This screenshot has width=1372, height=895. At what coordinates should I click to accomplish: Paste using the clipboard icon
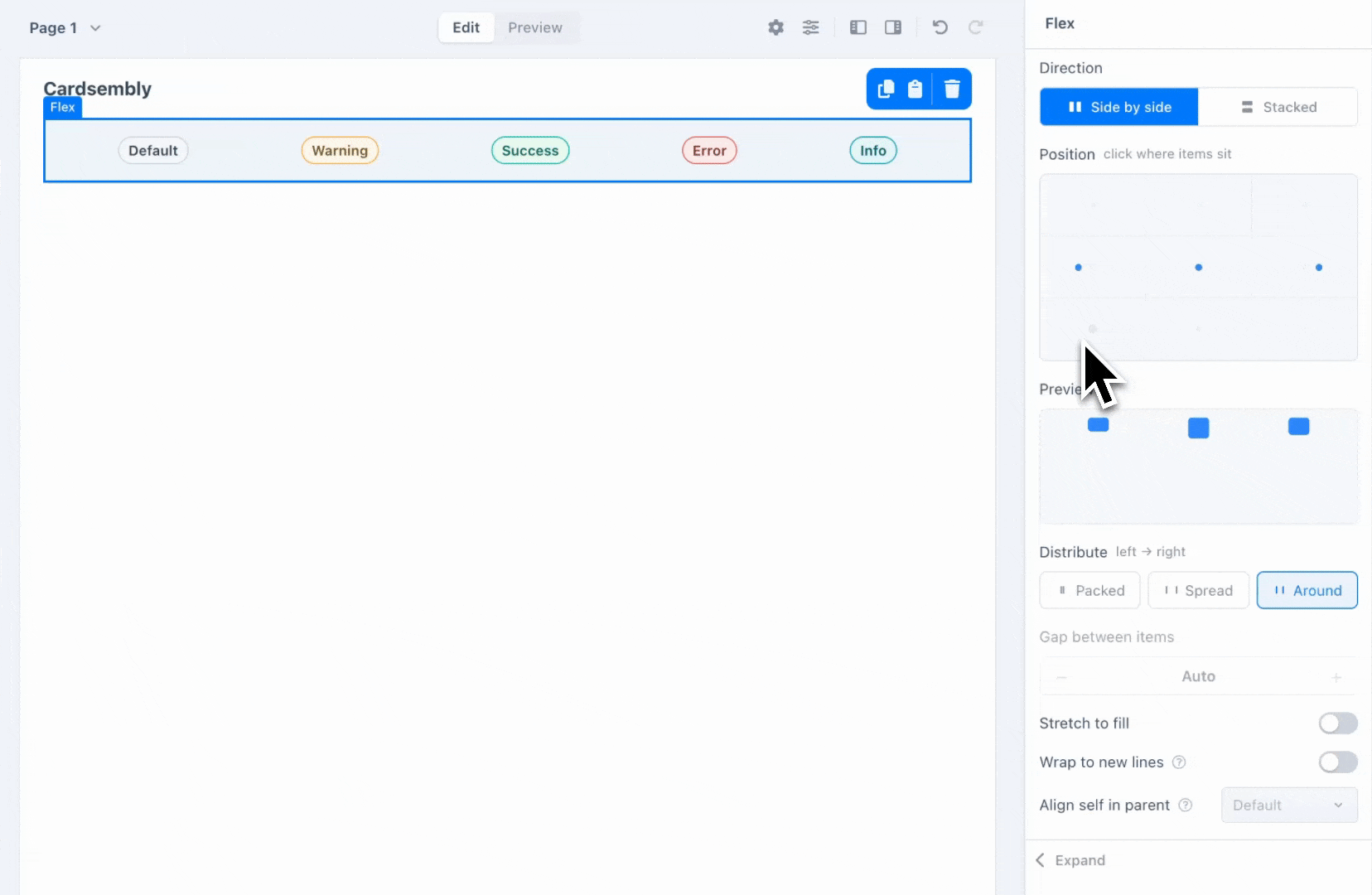coord(915,89)
